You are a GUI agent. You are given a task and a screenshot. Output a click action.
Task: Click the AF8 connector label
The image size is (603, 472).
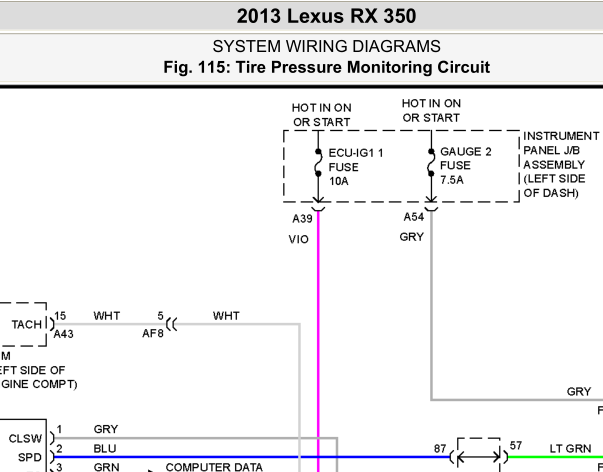(153, 333)
